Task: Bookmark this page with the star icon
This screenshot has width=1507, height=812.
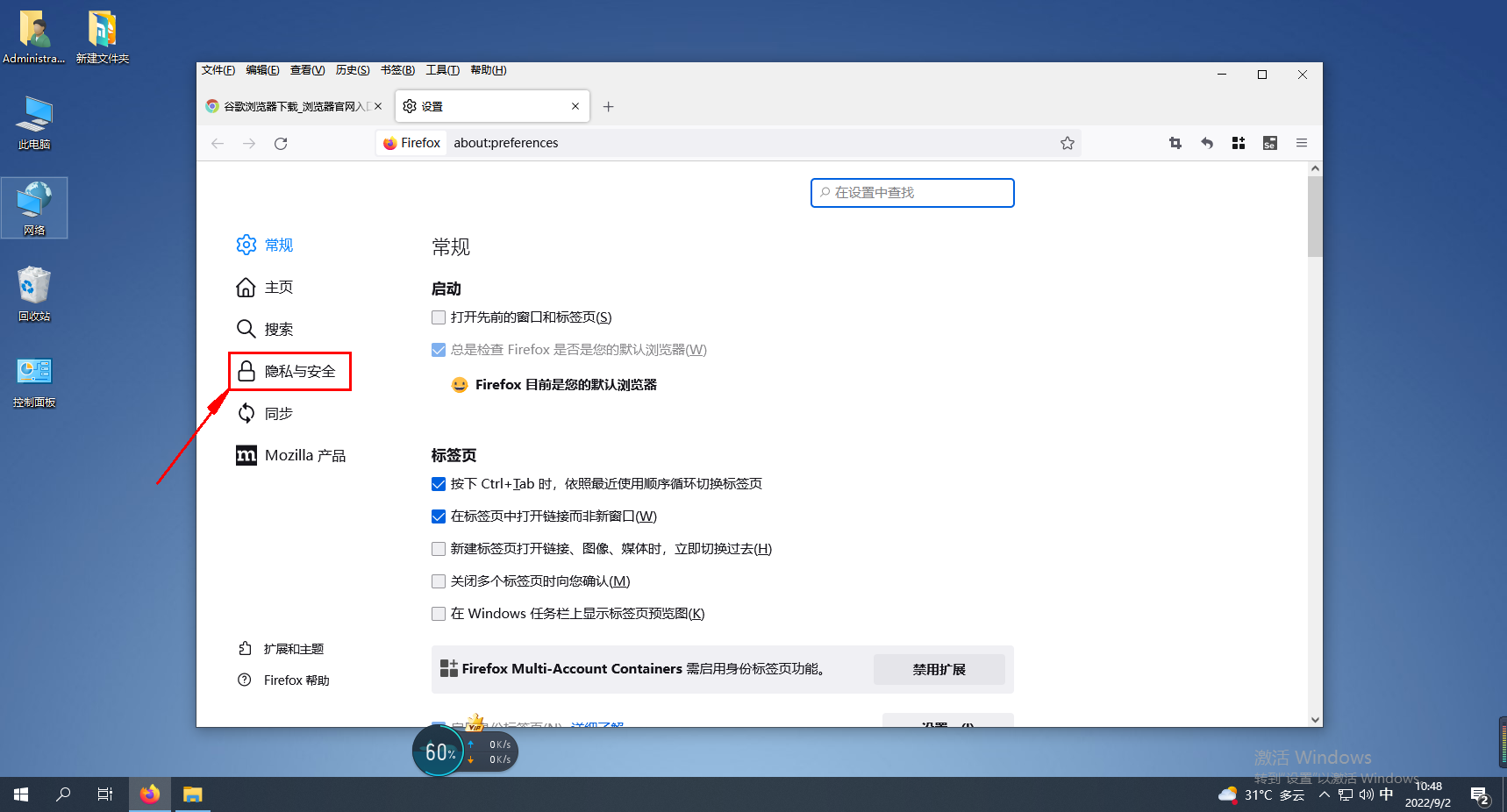Action: click(1068, 143)
